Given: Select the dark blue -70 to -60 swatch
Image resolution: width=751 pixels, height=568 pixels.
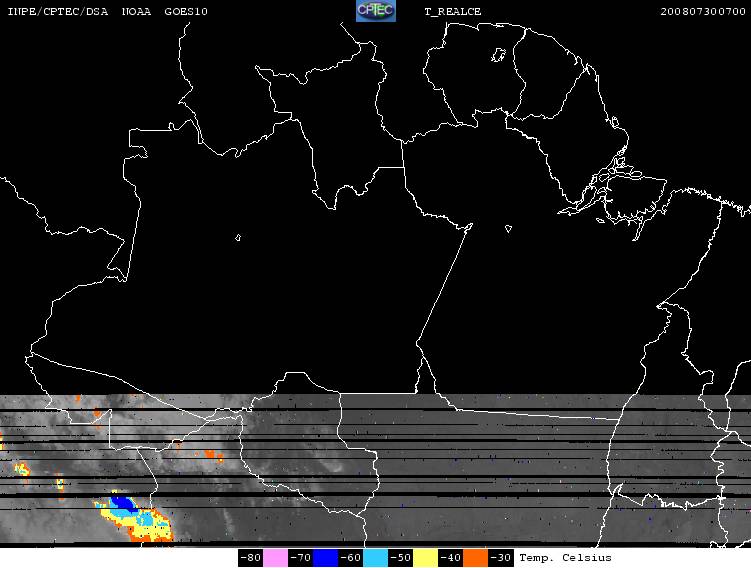Looking at the screenshot, I should click(x=325, y=558).
